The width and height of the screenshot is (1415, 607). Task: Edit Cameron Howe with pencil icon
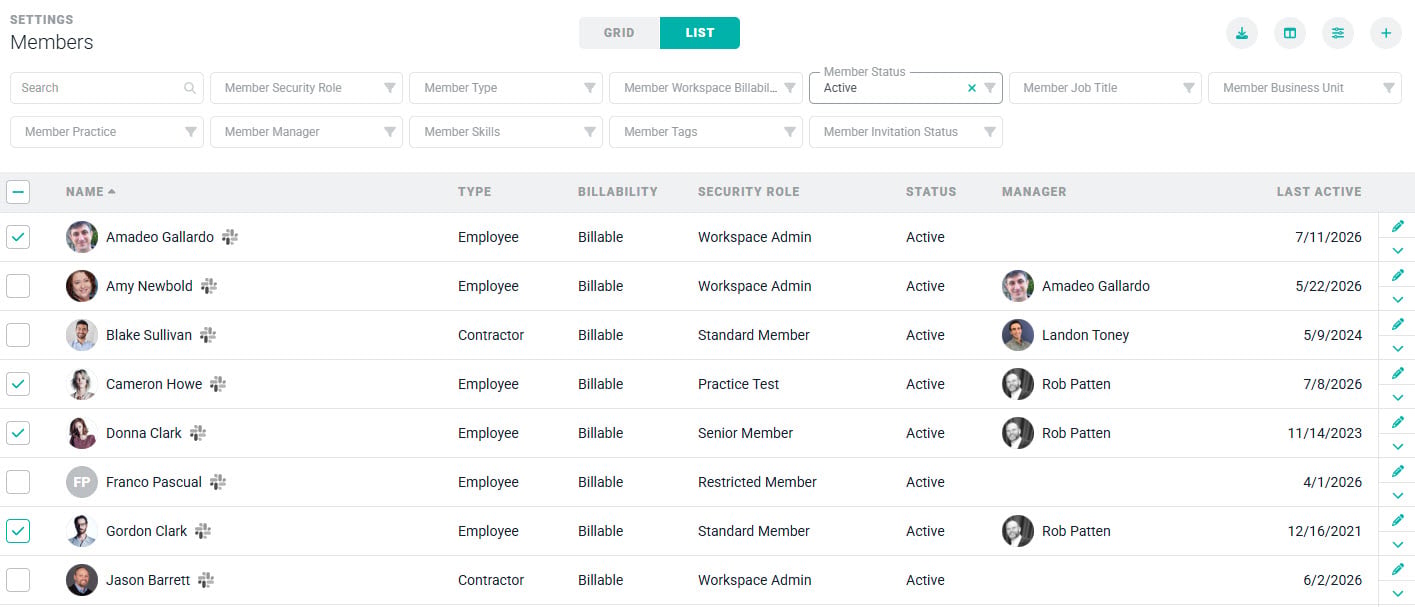1398,372
